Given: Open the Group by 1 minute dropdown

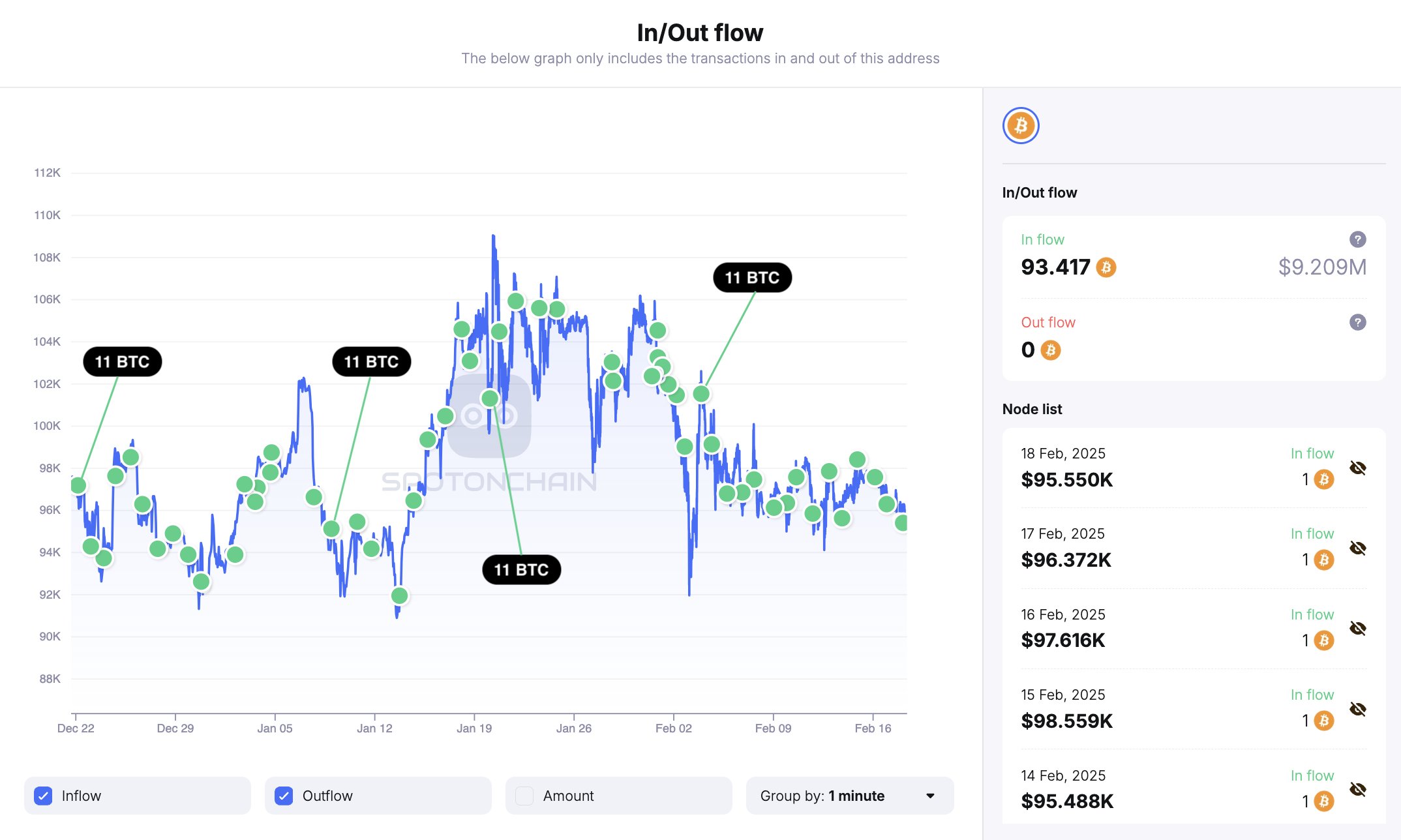Looking at the screenshot, I should 849,796.
